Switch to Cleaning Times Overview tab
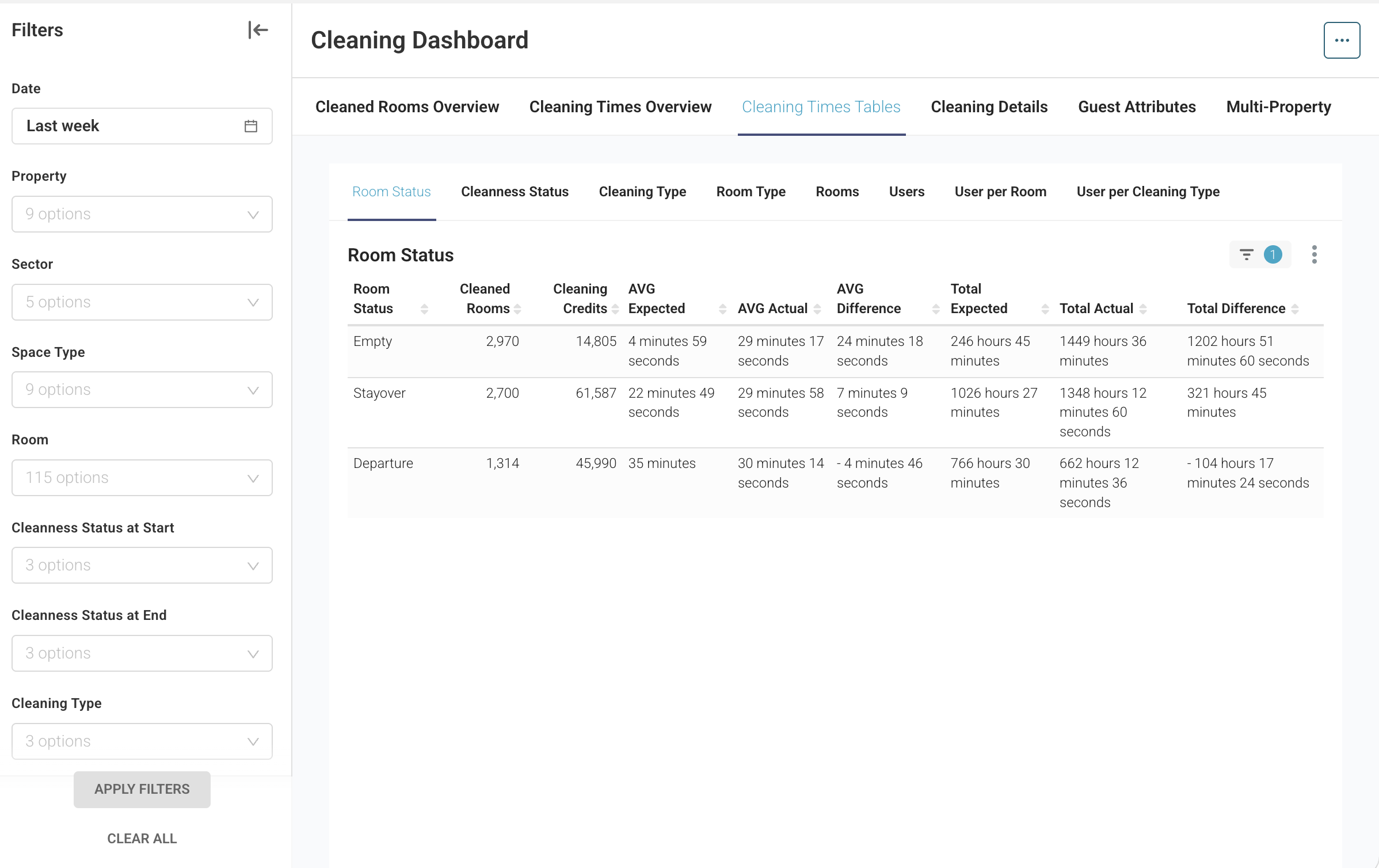This screenshot has width=1379, height=868. pos(620,107)
